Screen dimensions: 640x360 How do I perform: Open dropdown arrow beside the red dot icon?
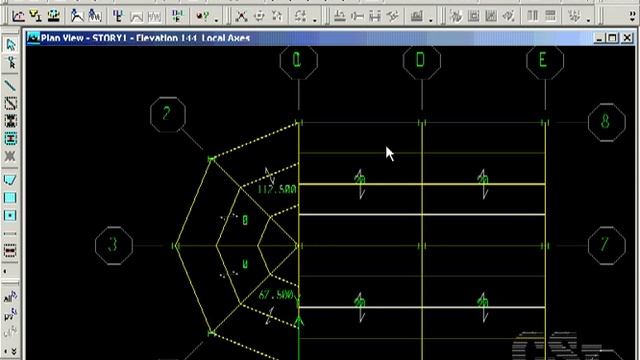[216, 19]
